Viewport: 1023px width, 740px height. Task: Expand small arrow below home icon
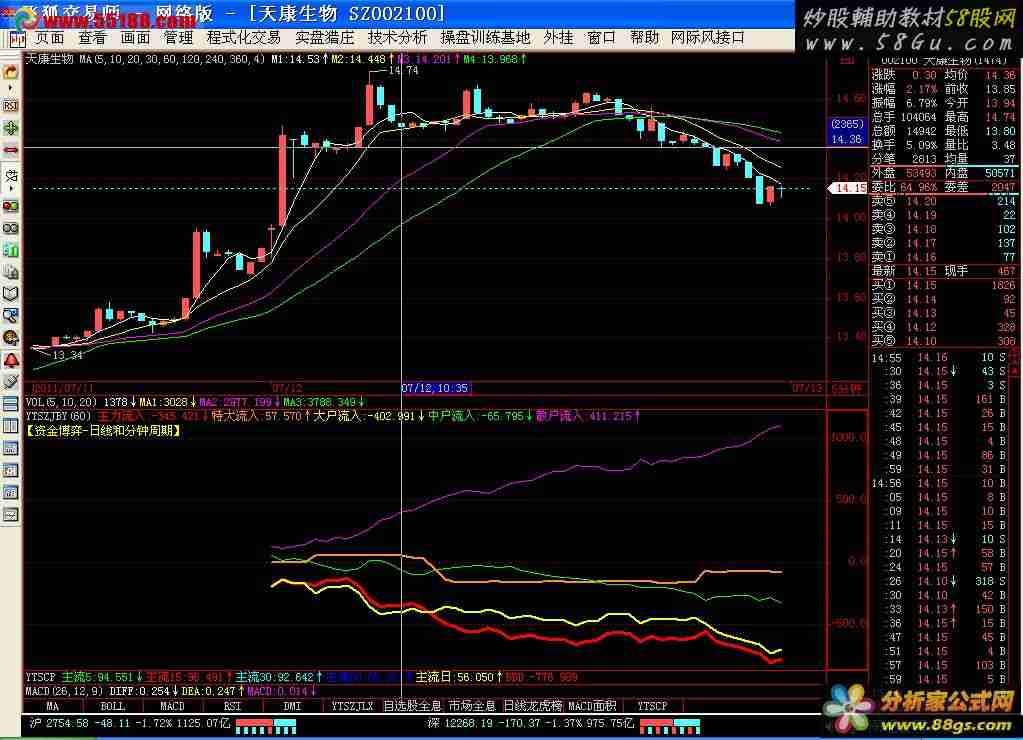click(11, 88)
